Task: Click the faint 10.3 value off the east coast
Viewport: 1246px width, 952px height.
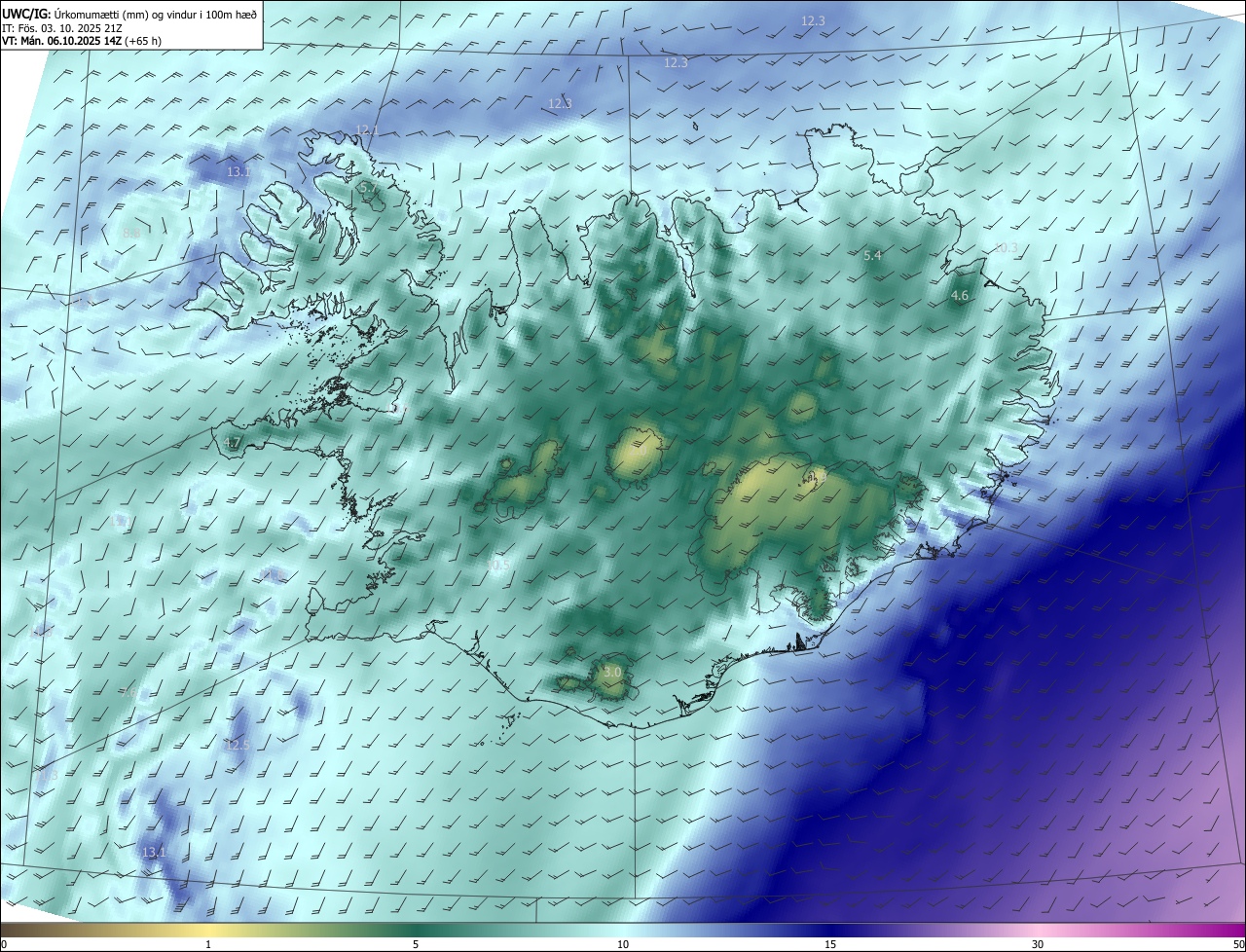Action: (1005, 248)
